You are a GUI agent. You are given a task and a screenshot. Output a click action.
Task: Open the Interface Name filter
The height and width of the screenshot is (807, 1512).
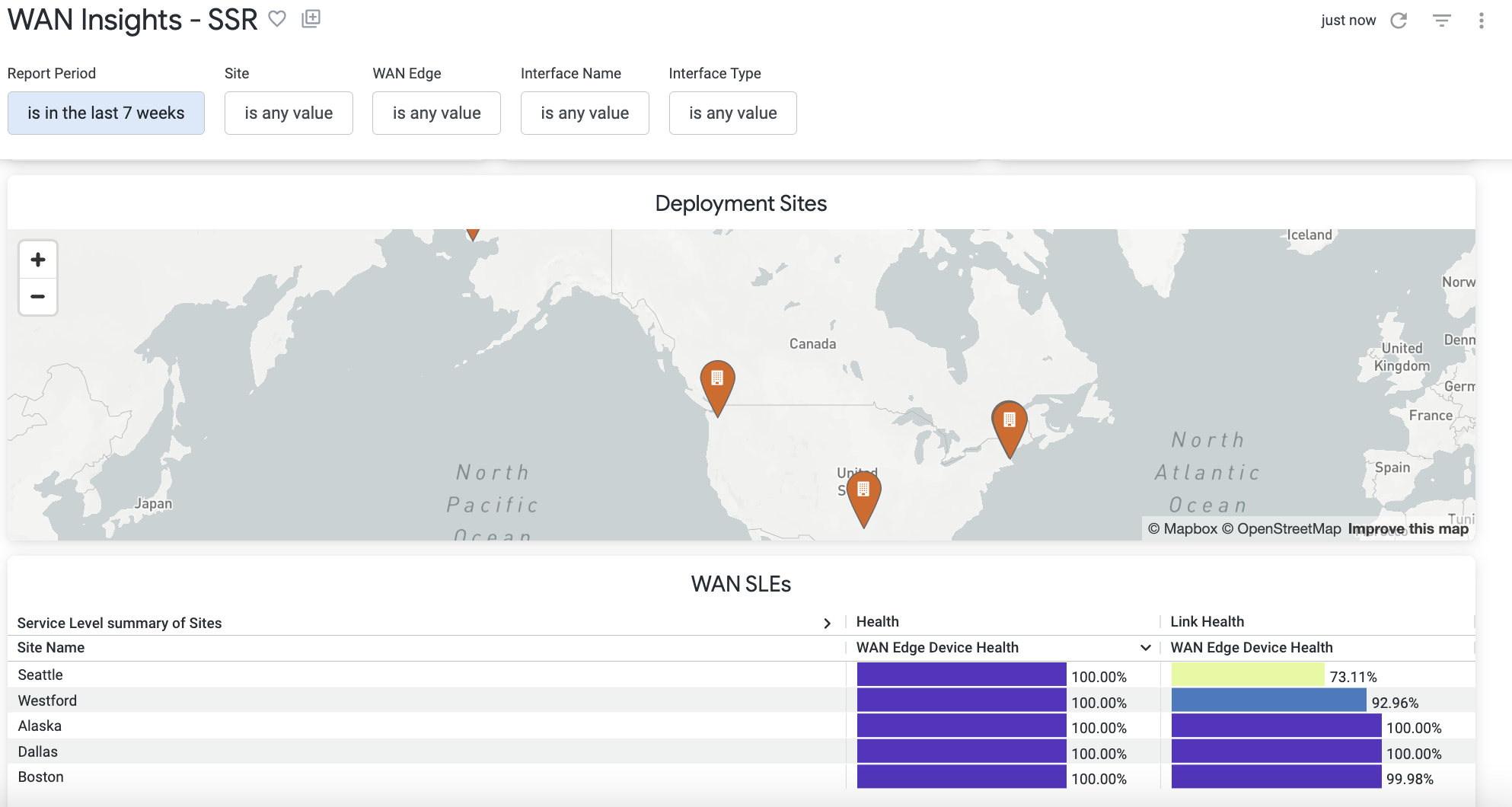tap(585, 113)
